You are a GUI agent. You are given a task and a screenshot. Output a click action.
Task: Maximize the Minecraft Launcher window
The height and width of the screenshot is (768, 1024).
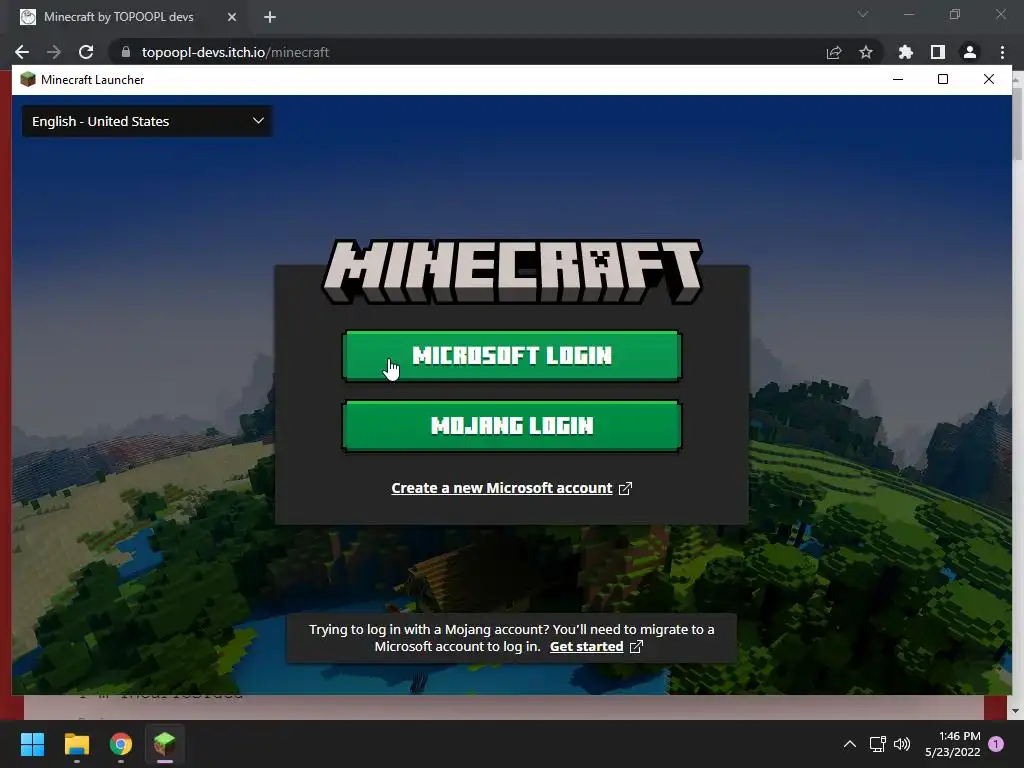pyautogui.click(x=943, y=80)
